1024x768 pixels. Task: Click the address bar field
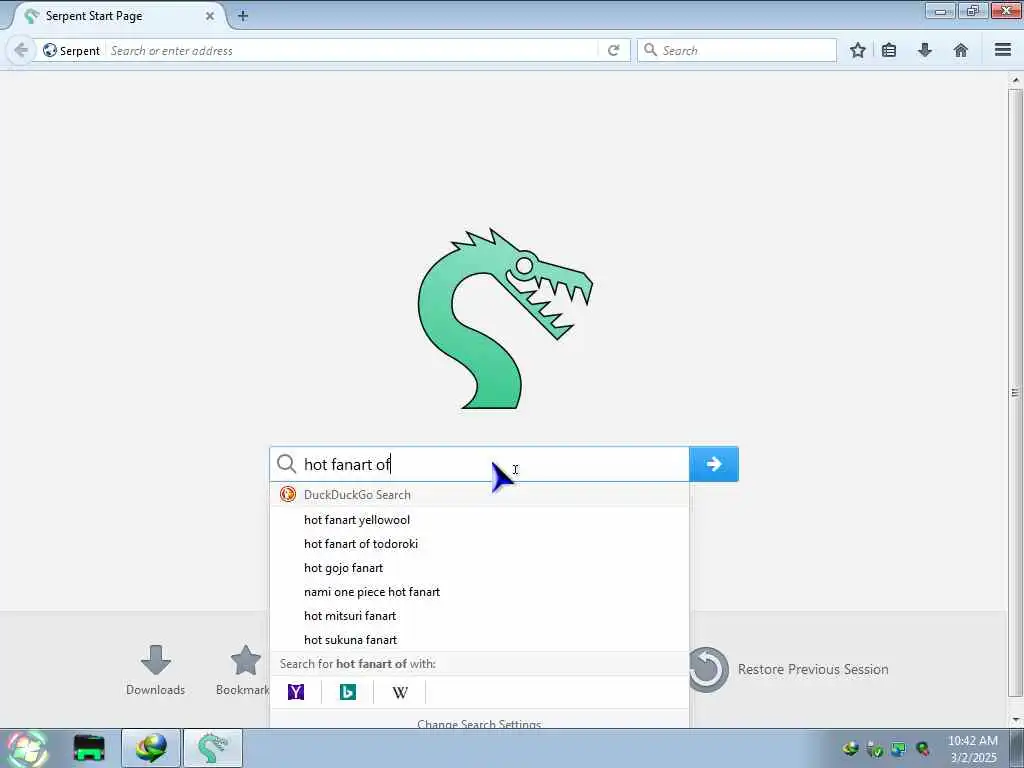pyautogui.click(x=353, y=50)
